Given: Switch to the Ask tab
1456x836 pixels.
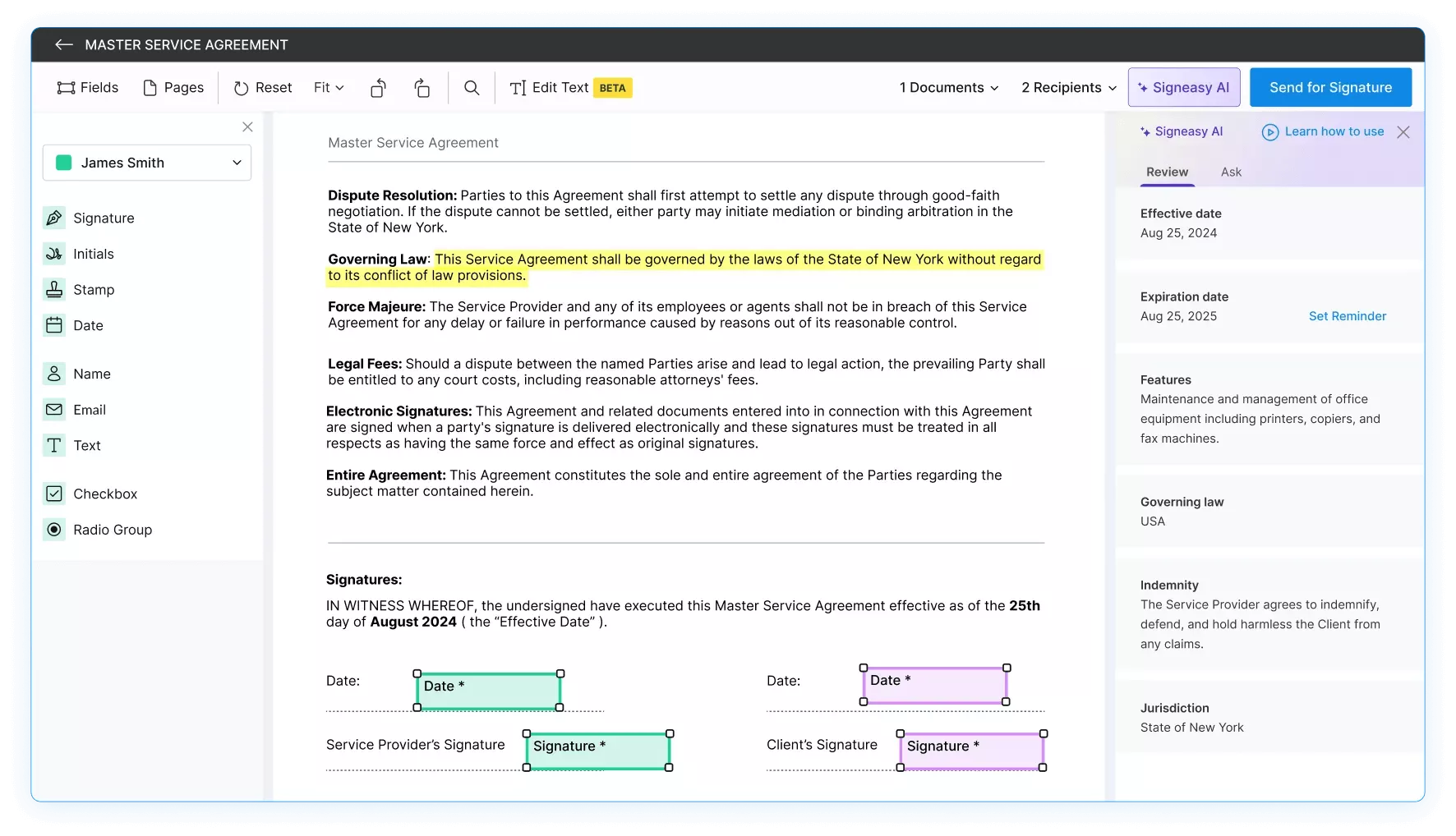Looking at the screenshot, I should [x=1230, y=172].
